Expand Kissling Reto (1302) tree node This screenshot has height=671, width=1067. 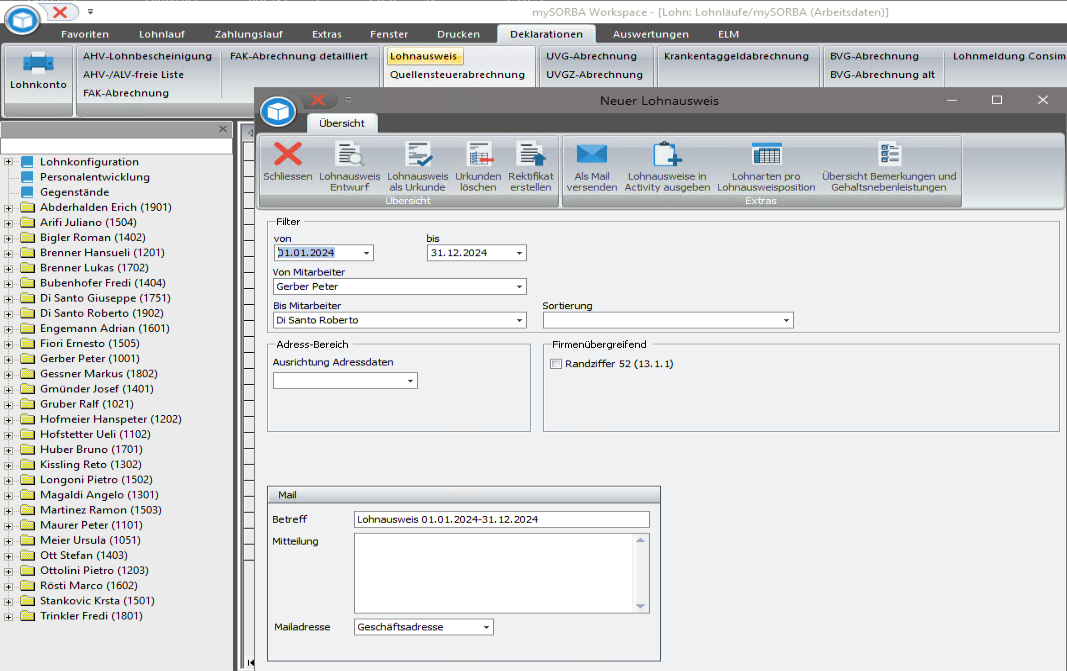point(8,465)
